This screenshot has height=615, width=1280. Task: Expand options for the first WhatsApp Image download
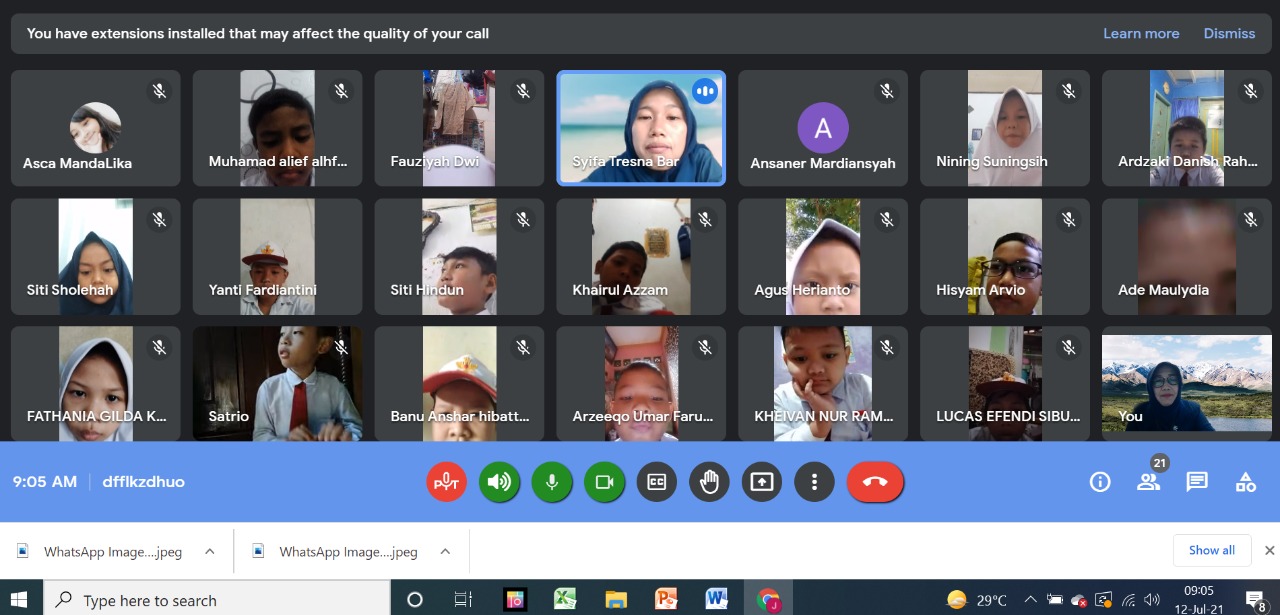click(x=209, y=551)
